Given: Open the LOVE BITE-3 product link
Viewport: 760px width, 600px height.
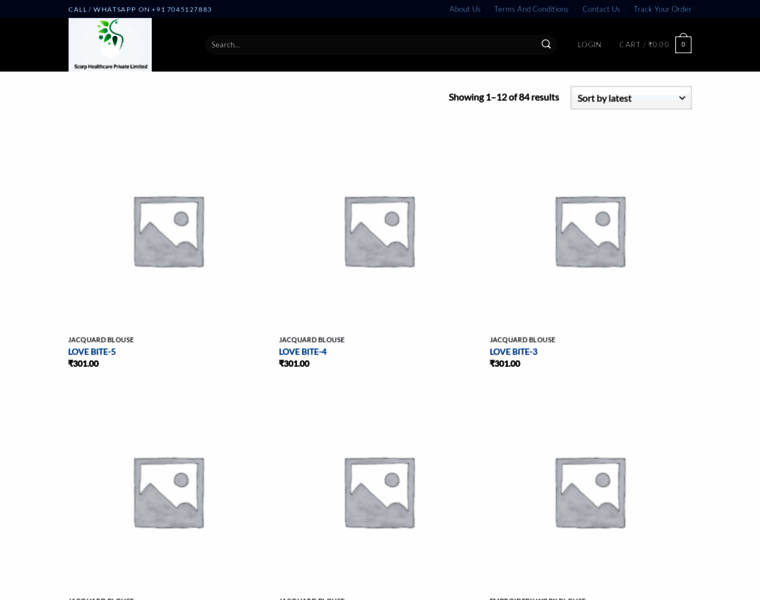Looking at the screenshot, I should 513,352.
